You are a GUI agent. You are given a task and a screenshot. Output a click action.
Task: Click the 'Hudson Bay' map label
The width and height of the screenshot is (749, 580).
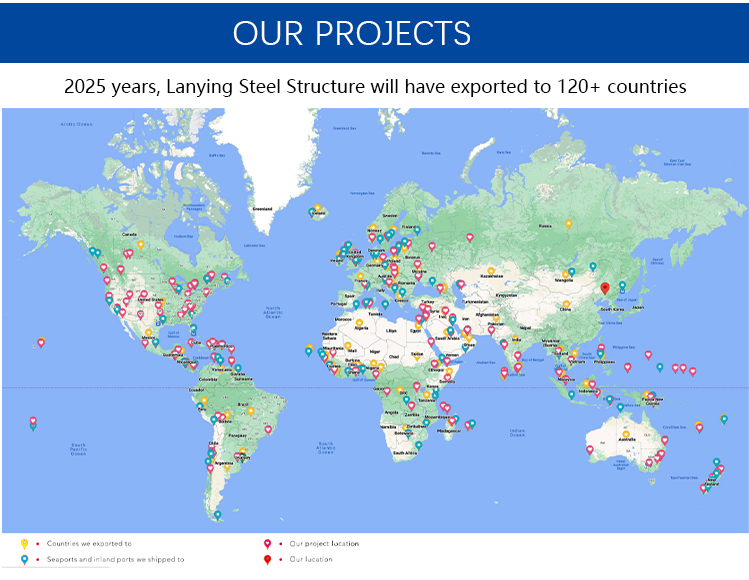tap(183, 236)
